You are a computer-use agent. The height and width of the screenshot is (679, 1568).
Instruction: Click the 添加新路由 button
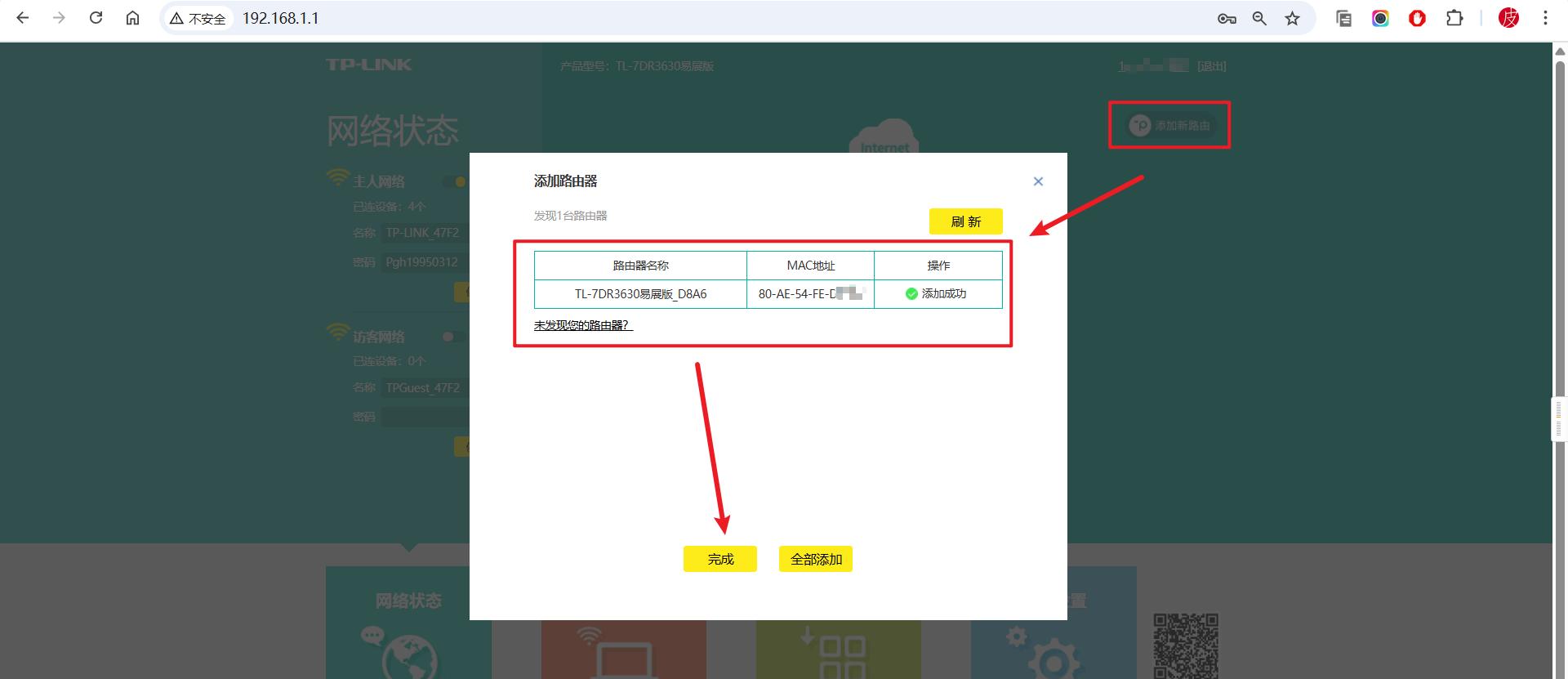point(1169,125)
